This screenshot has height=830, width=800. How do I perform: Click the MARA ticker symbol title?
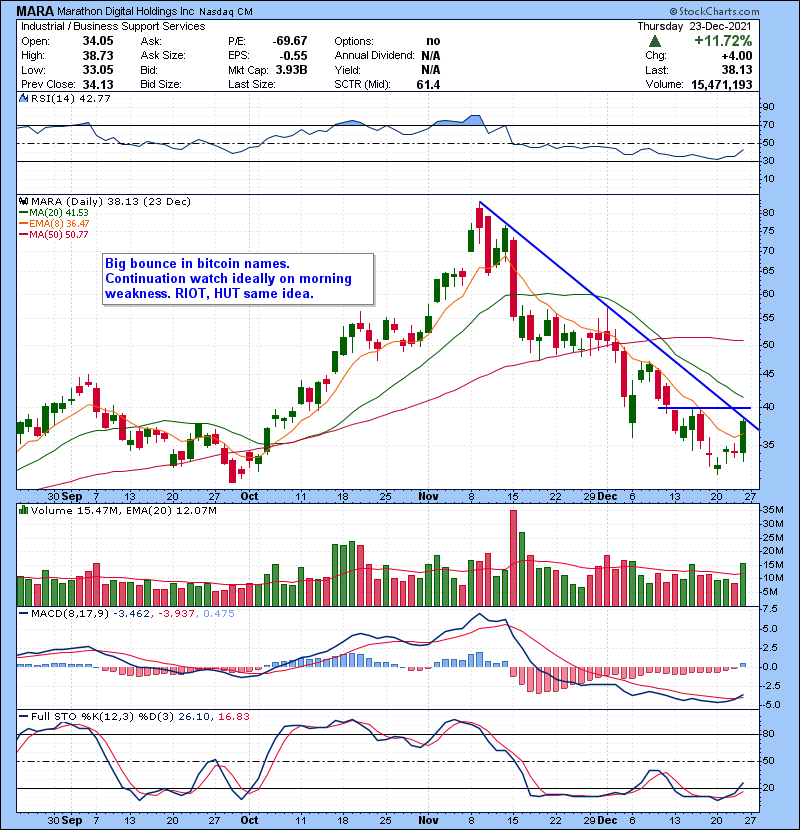[35, 11]
